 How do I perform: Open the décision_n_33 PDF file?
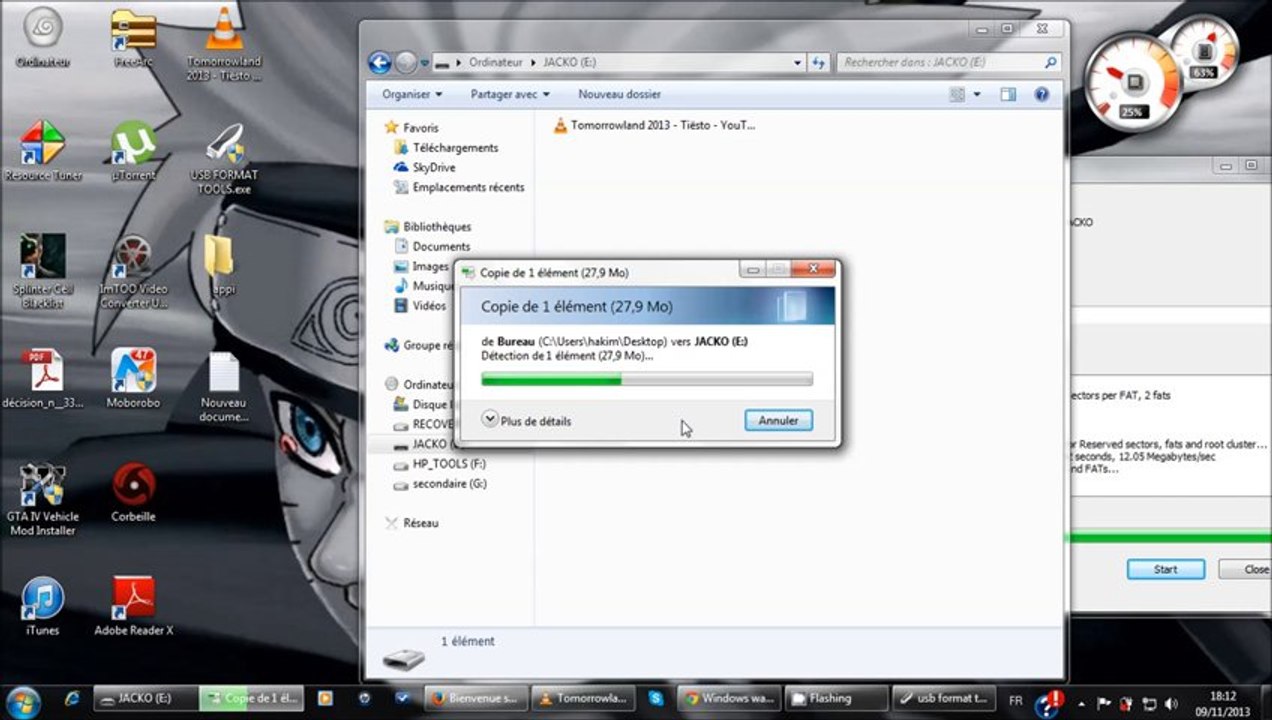pos(43,378)
